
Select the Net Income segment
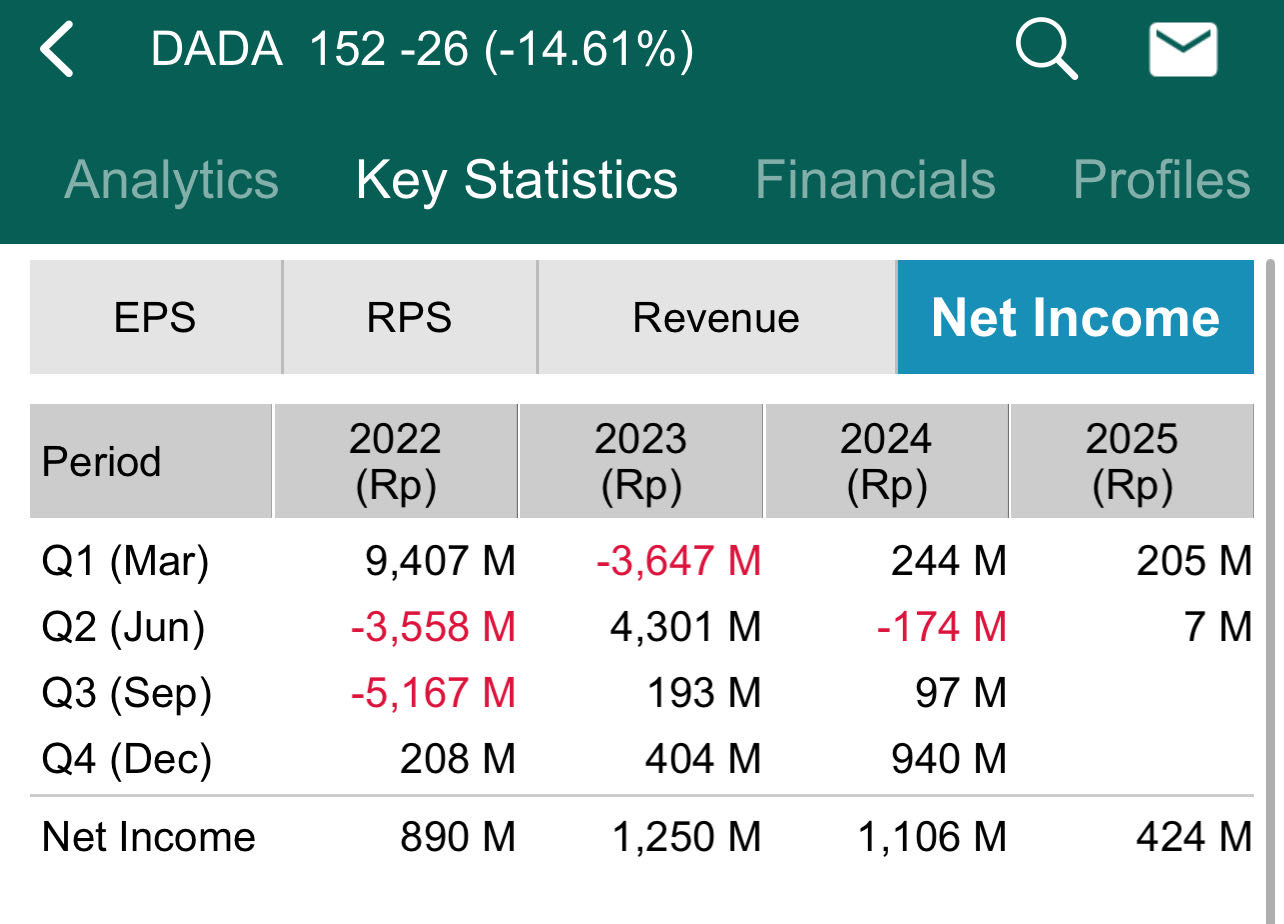coord(1075,318)
